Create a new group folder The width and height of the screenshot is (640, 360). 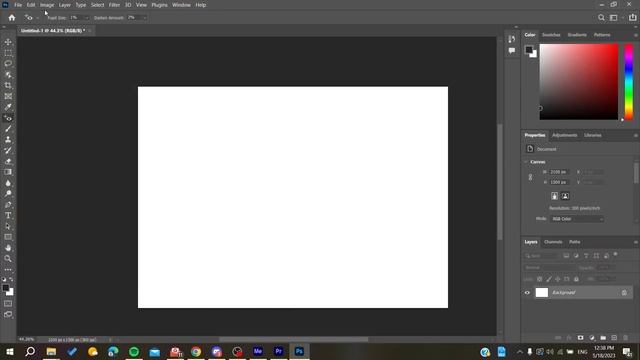603,338
